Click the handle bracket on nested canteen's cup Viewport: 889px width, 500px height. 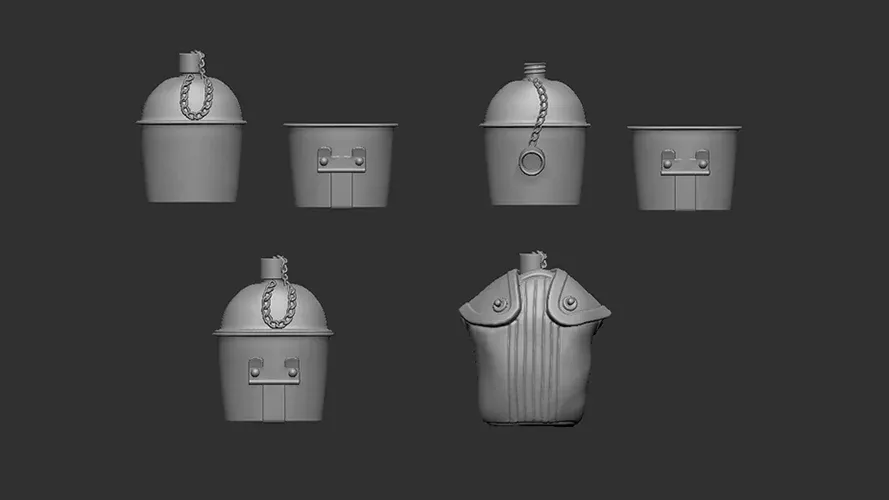coord(274,371)
